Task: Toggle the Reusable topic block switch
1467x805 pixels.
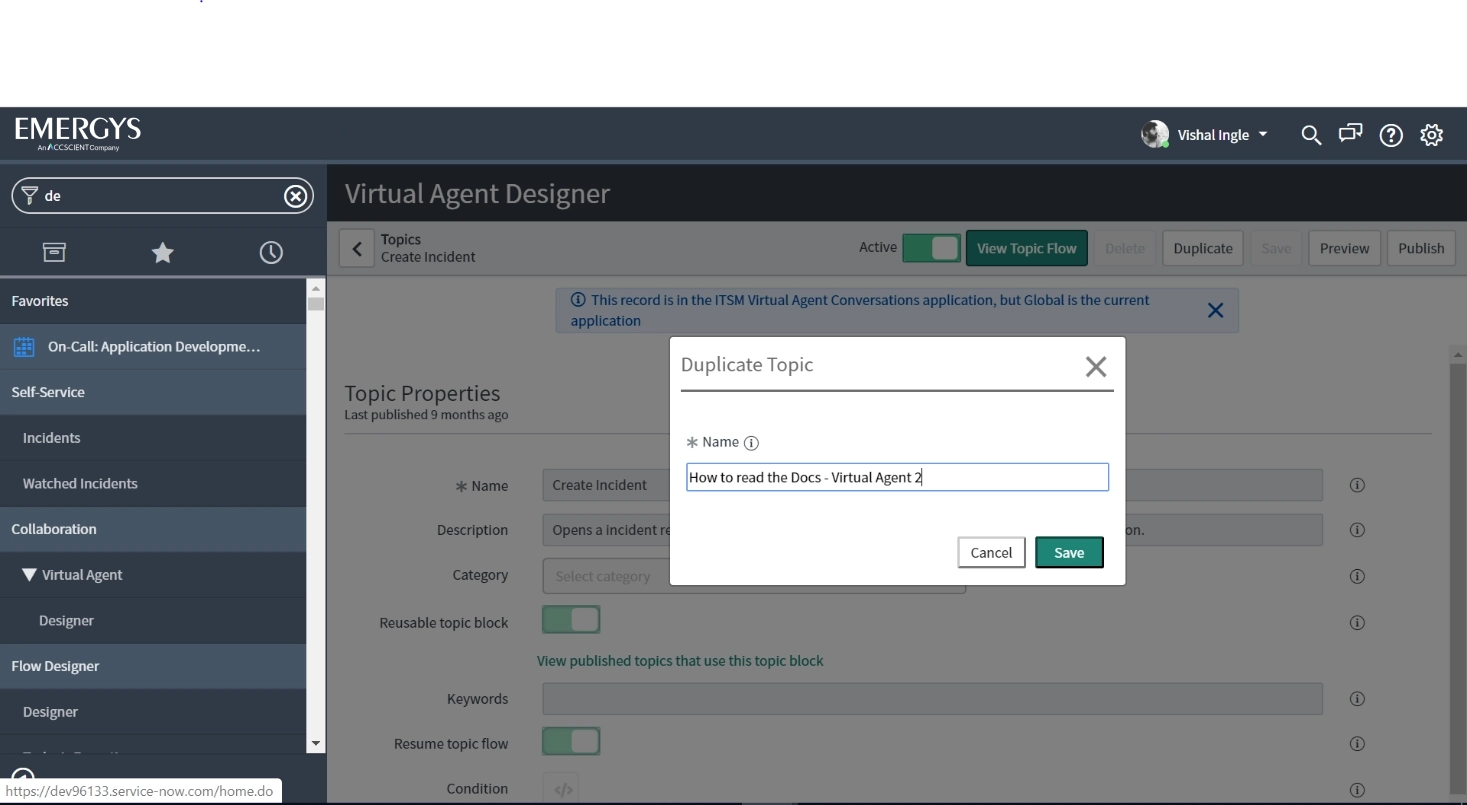Action: point(571,620)
